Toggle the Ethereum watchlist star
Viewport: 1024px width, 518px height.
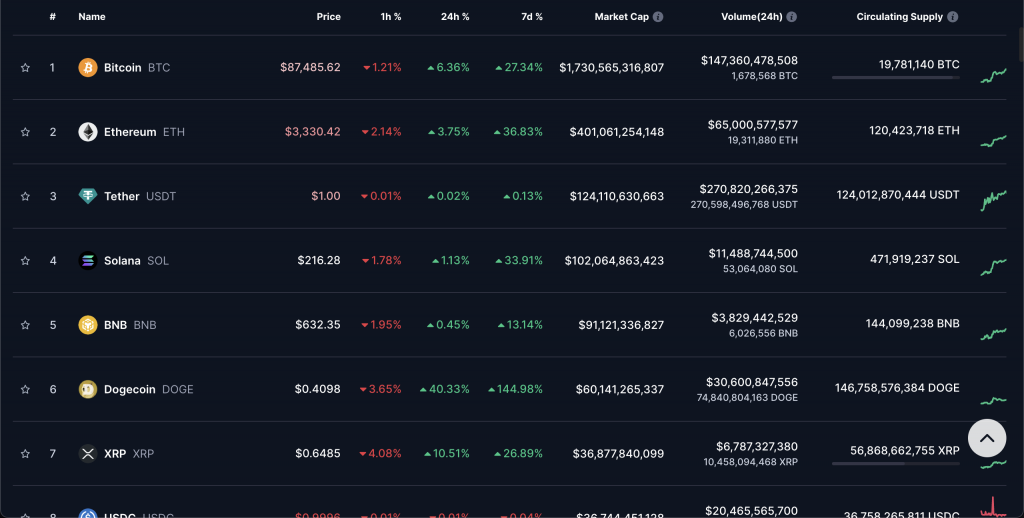pyautogui.click(x=25, y=132)
